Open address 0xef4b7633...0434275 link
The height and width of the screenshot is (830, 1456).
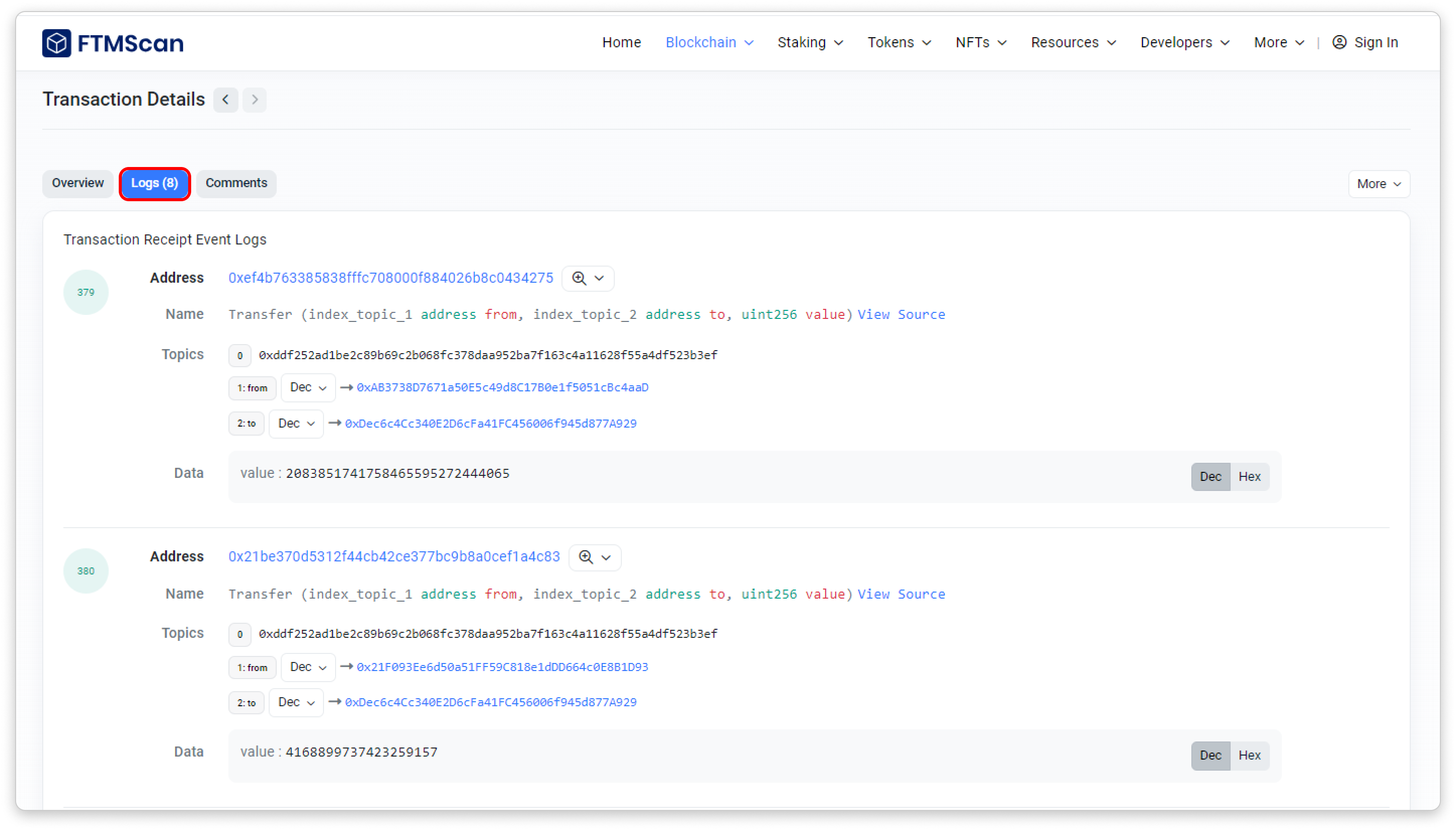390,278
